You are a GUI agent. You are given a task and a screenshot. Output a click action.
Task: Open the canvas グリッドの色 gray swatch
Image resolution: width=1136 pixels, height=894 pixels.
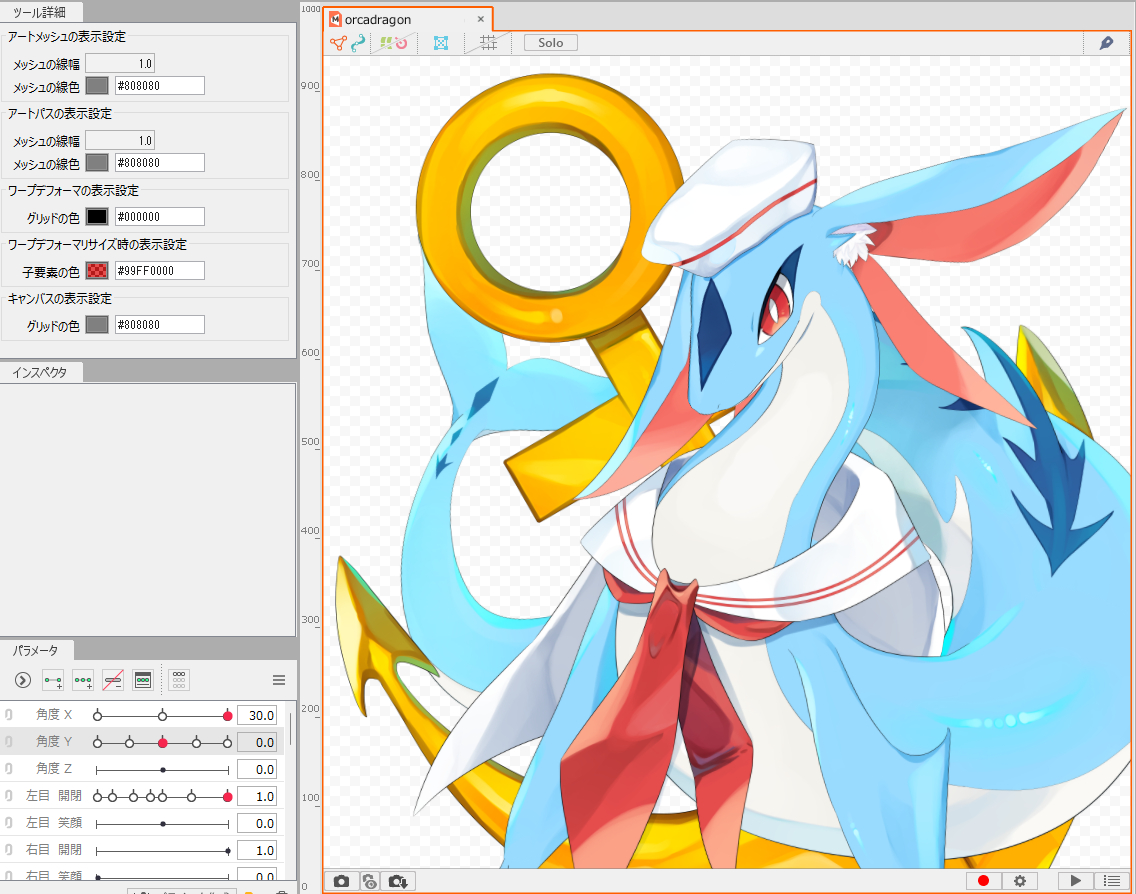(x=97, y=325)
